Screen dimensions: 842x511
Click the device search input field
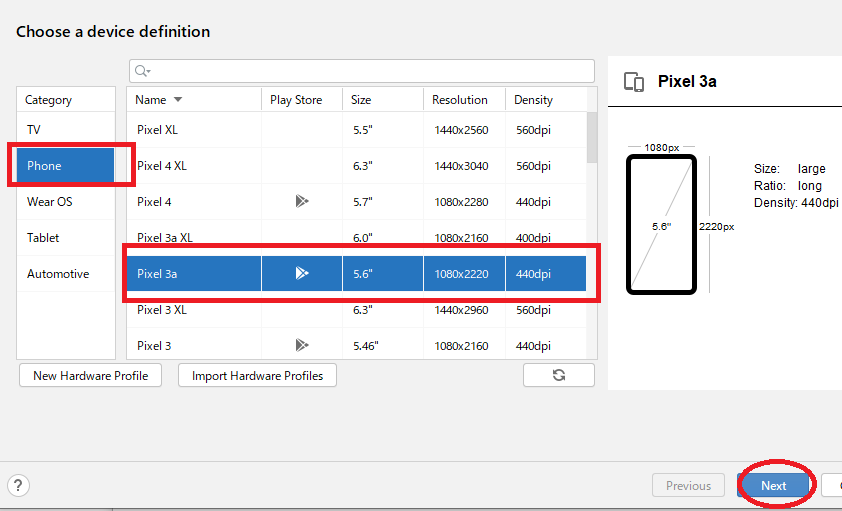(362, 71)
